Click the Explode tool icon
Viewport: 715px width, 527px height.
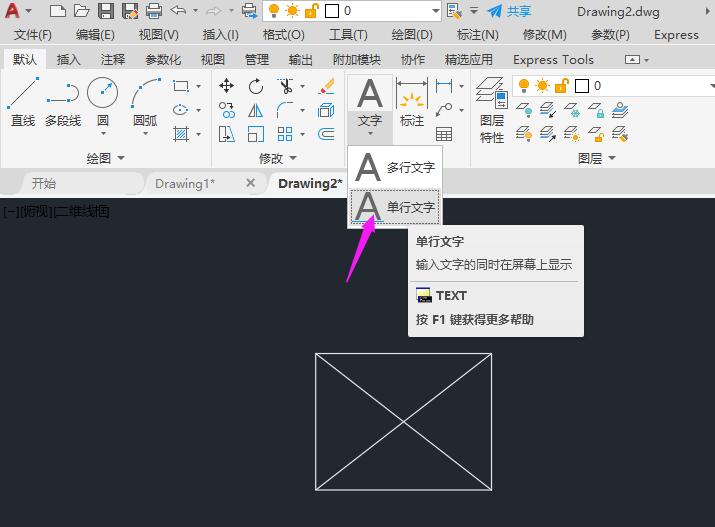click(x=326, y=110)
